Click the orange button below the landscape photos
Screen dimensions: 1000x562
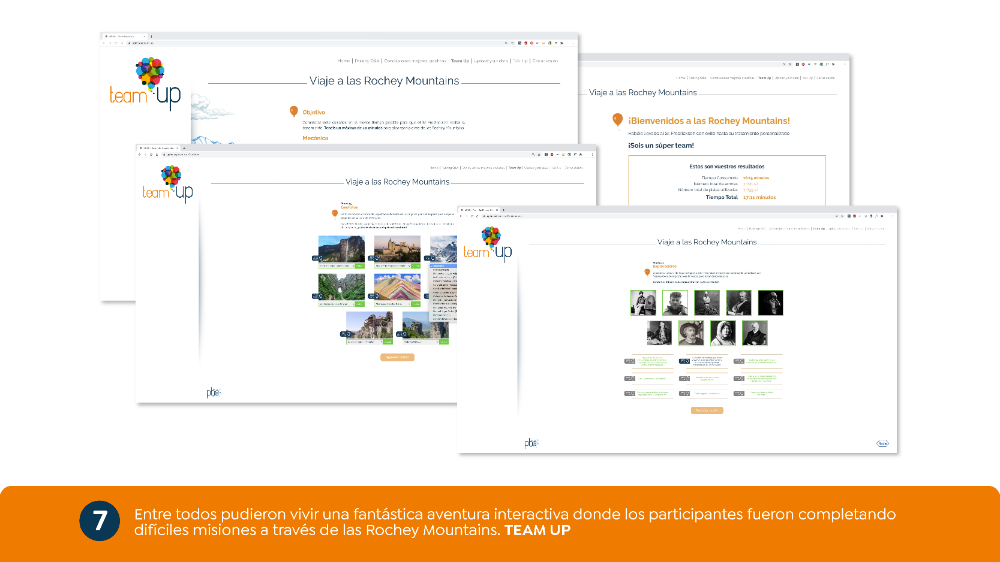click(397, 357)
